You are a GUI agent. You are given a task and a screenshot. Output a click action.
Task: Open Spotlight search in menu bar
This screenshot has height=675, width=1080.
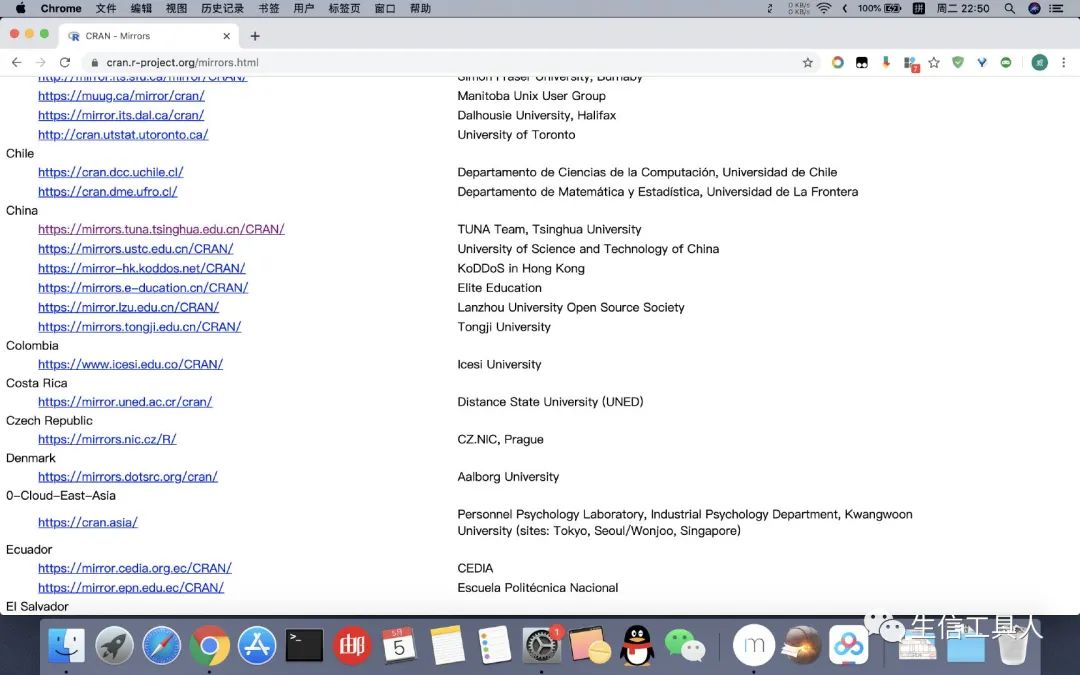[x=1009, y=8]
